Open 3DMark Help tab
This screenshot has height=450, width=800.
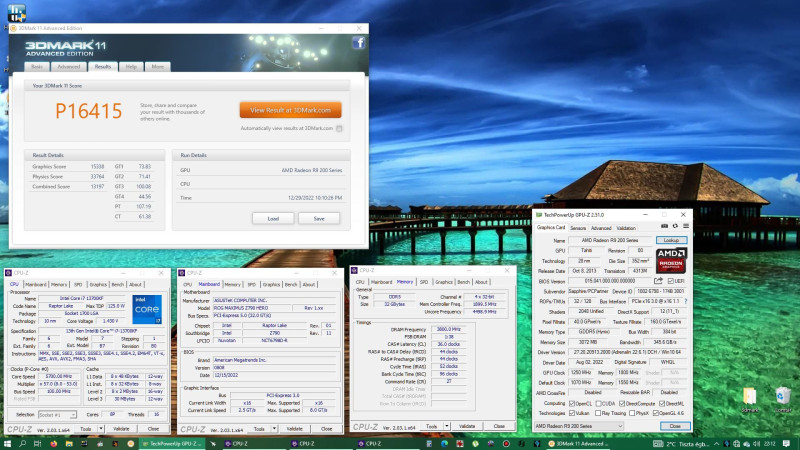point(131,67)
